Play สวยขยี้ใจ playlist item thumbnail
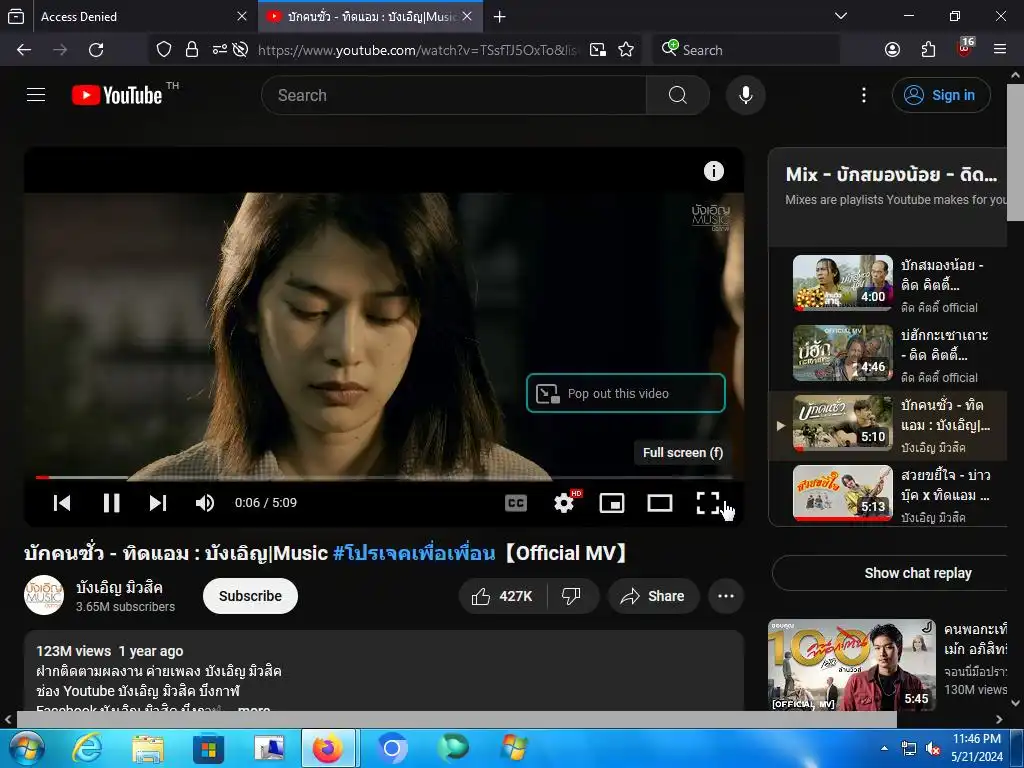Viewport: 1024px width, 768px height. click(x=842, y=492)
